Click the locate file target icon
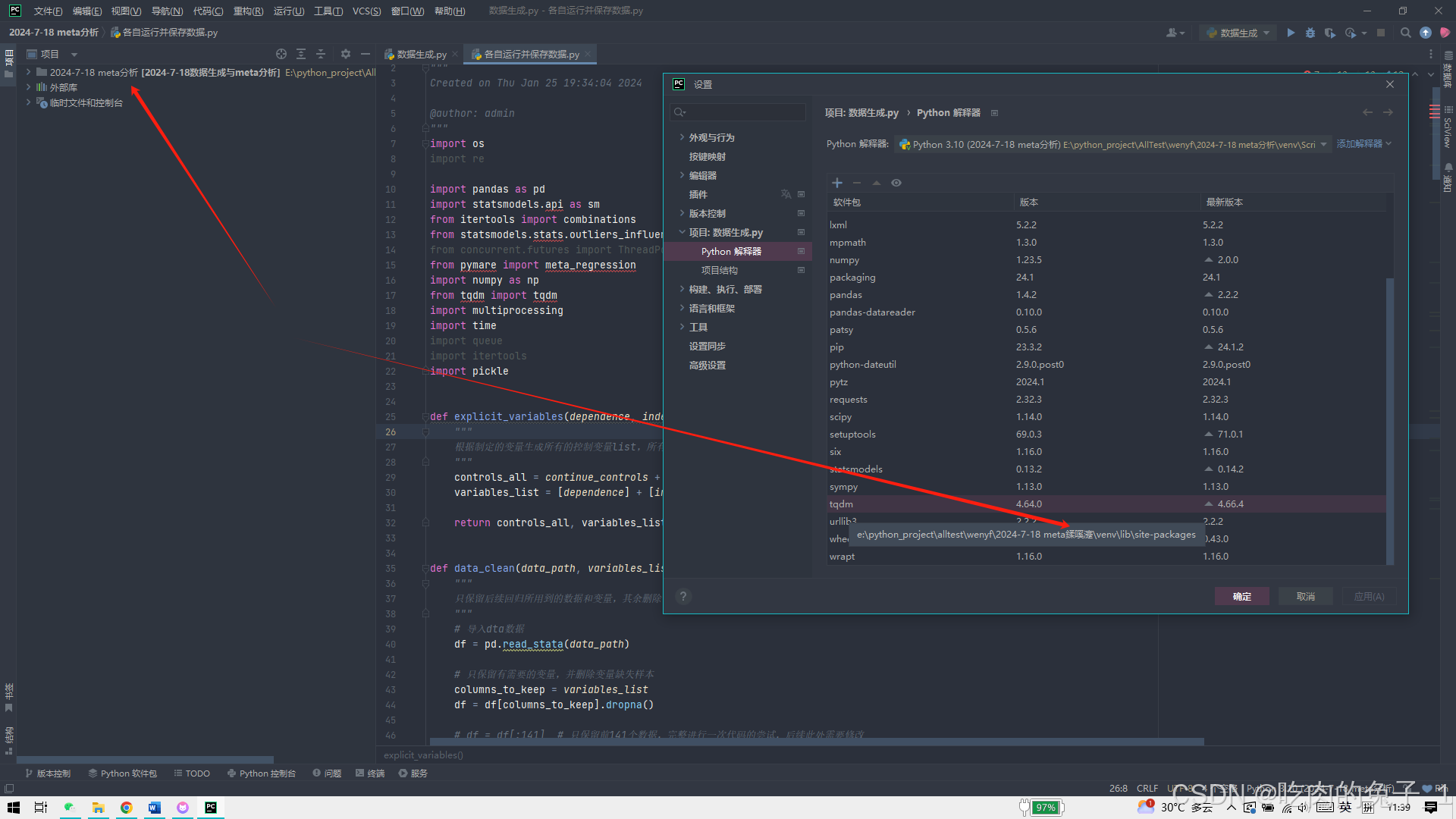This screenshot has width=1456, height=819. tap(281, 54)
